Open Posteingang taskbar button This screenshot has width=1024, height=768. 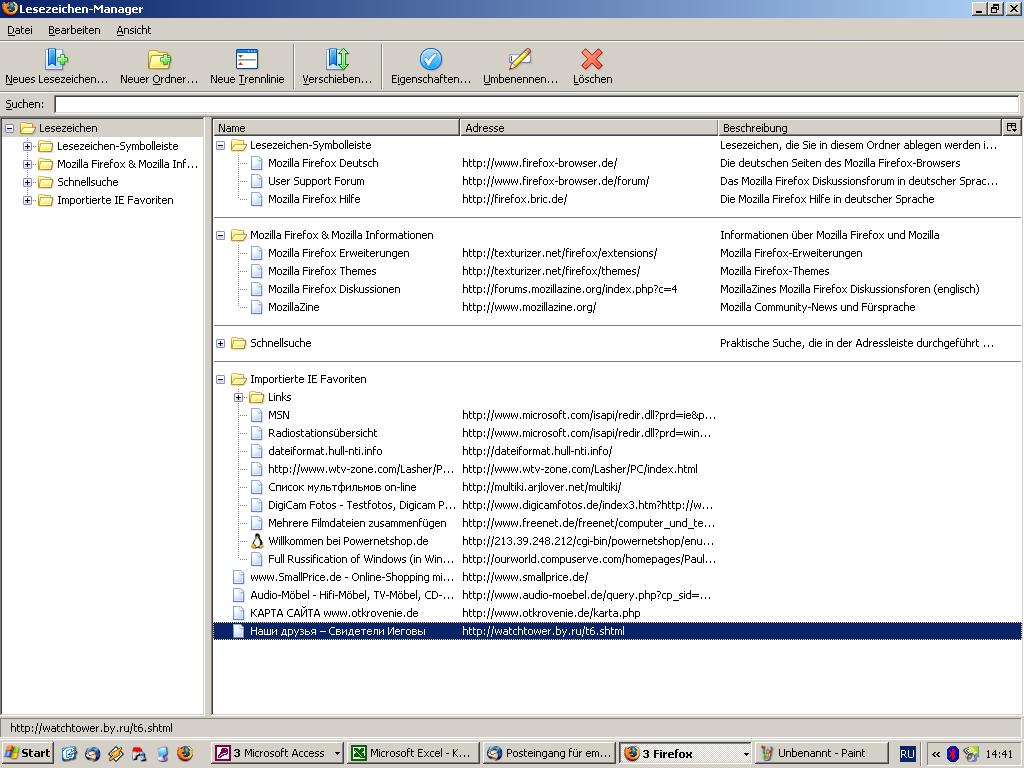549,753
